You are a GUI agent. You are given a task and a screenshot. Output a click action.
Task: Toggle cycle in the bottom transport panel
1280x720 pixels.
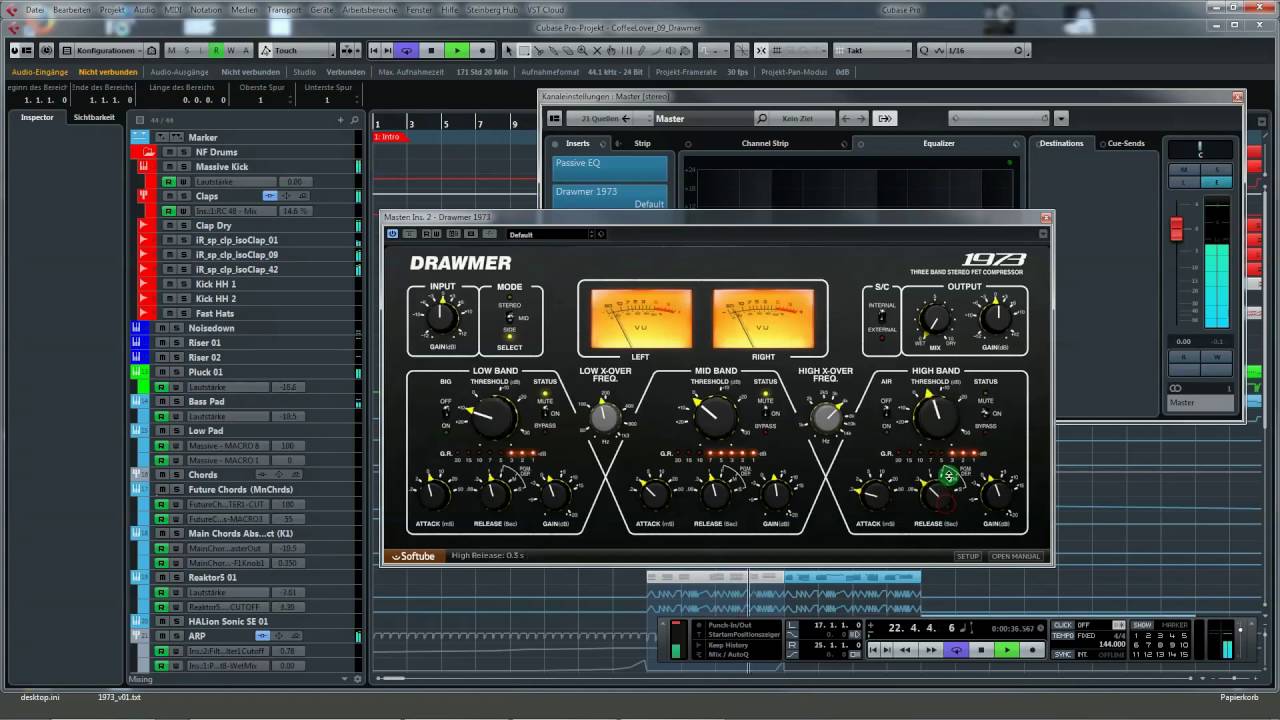(x=956, y=650)
